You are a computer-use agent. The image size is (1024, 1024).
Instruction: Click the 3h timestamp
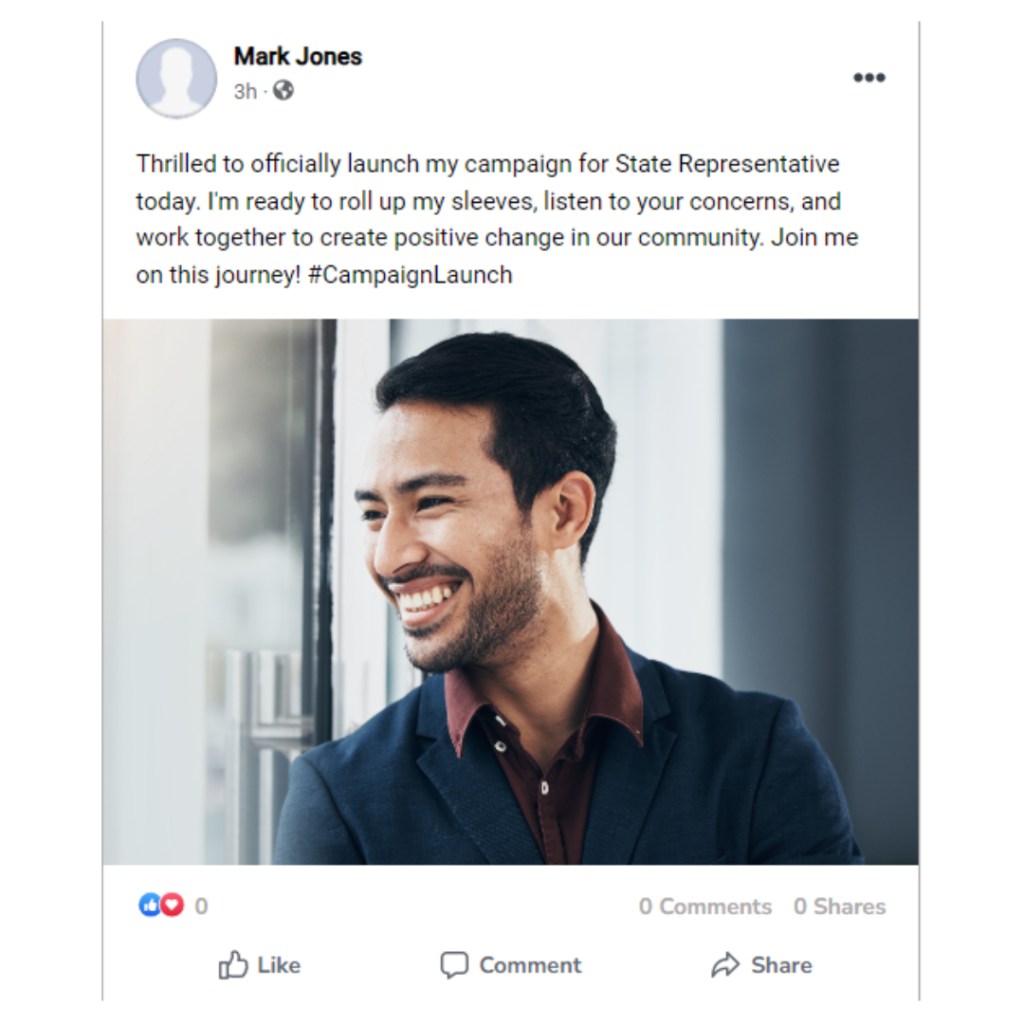[x=246, y=91]
